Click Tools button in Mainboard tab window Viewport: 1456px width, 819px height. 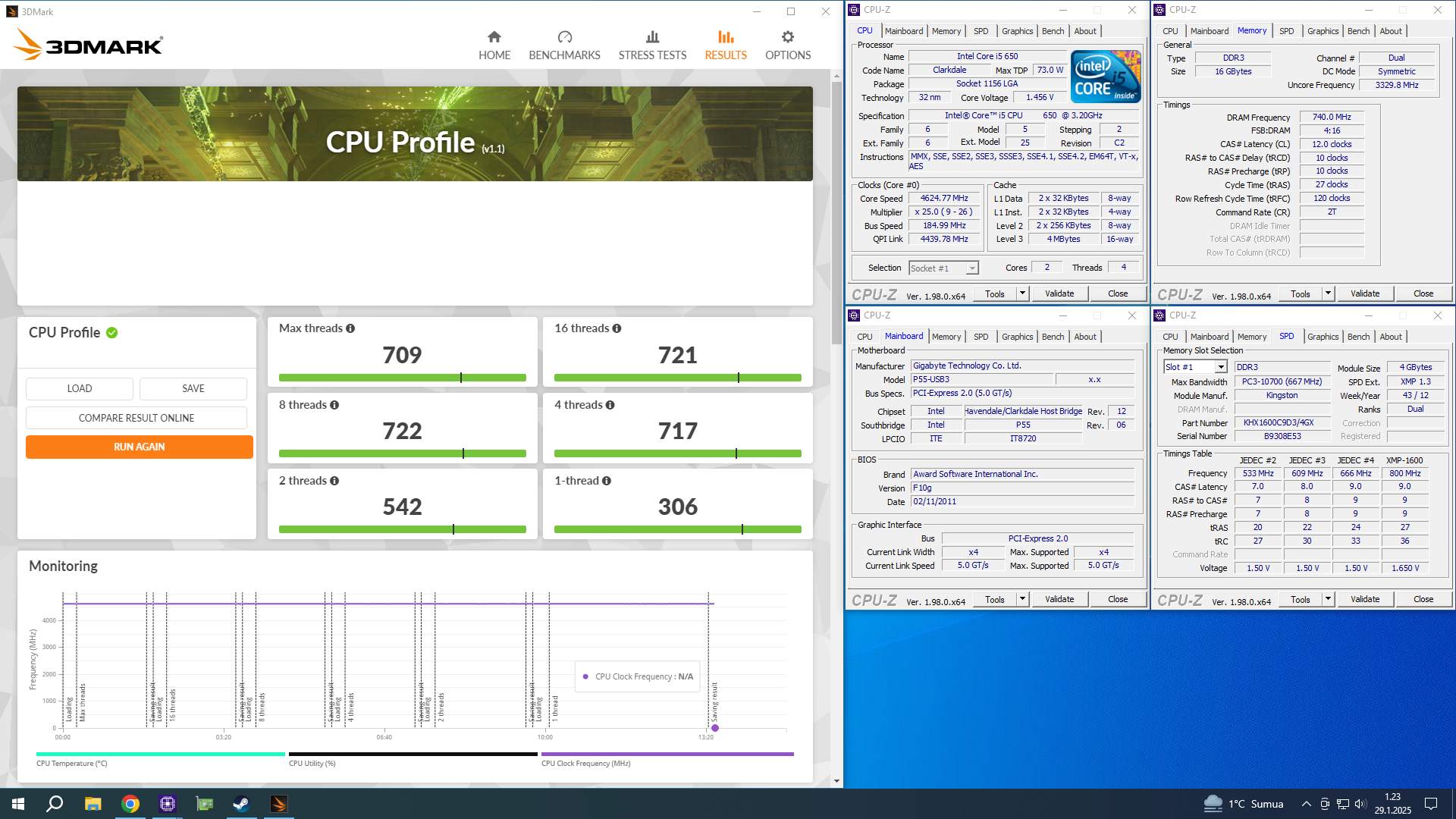pyautogui.click(x=995, y=599)
